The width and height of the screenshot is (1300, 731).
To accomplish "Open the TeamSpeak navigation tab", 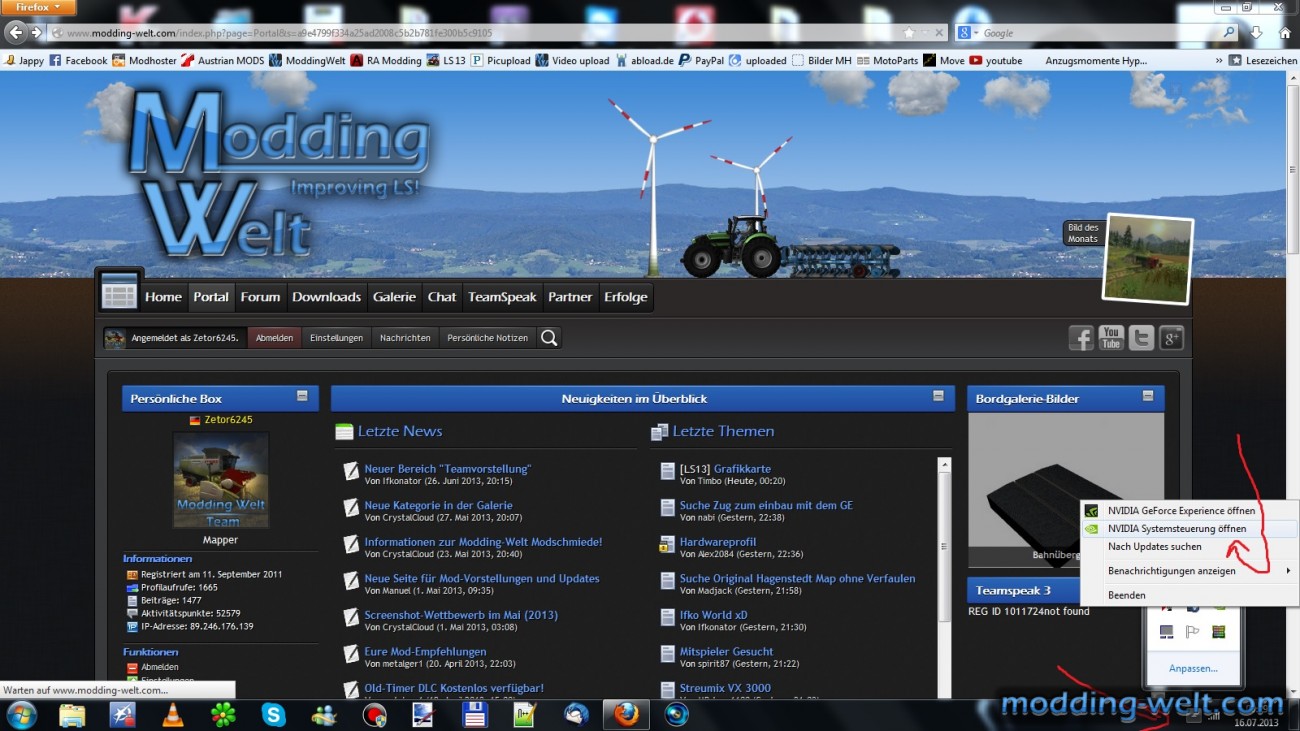I will (x=502, y=297).
